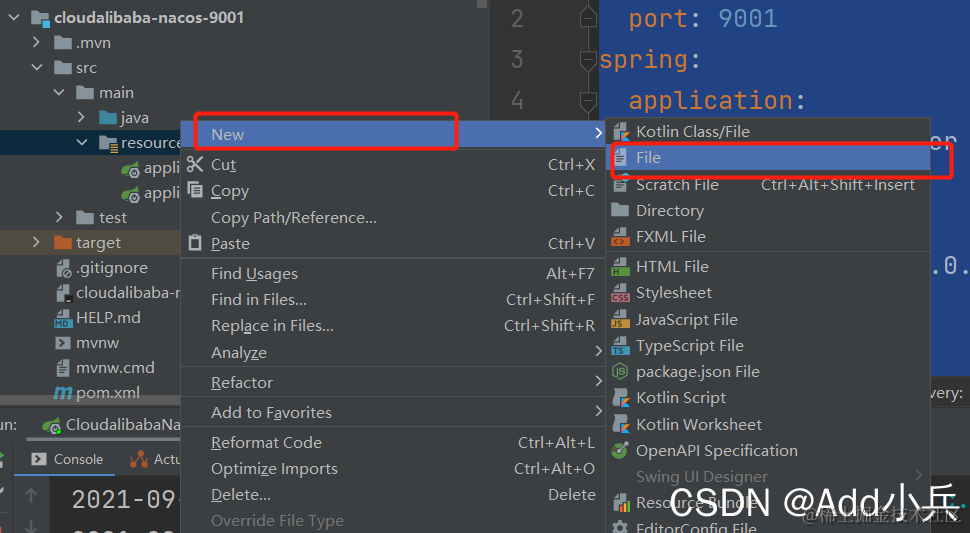Click the JavaScript File icon
The width and height of the screenshot is (970, 533).
[x=620, y=320]
